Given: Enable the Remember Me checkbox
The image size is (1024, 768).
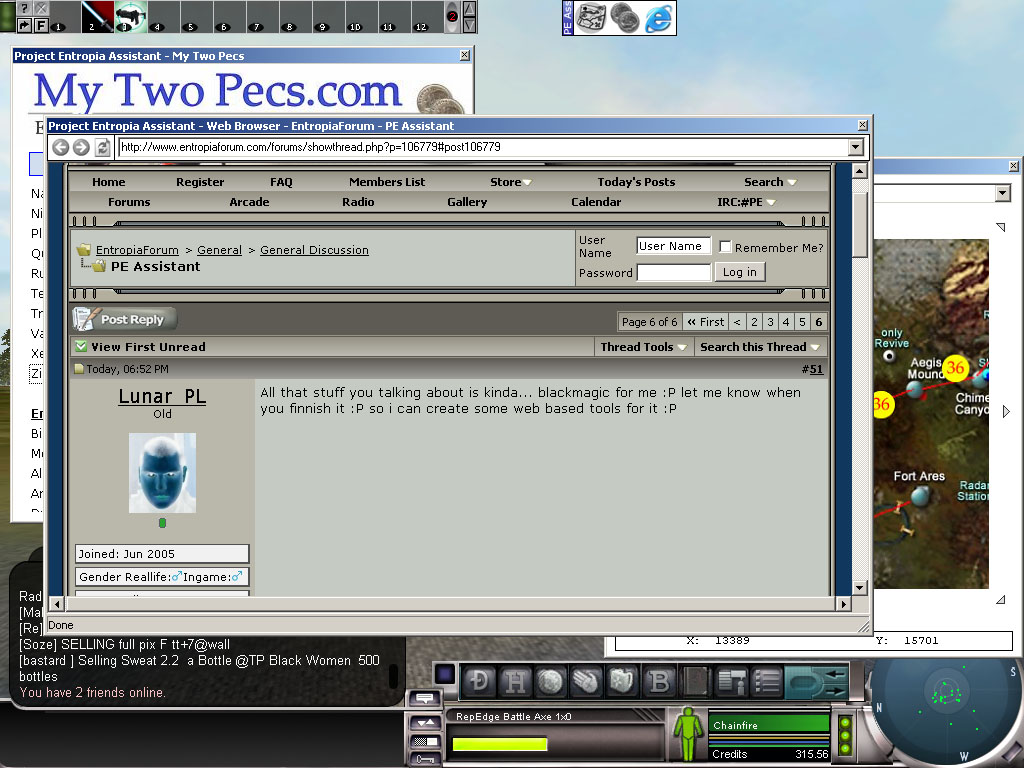Looking at the screenshot, I should [x=724, y=246].
